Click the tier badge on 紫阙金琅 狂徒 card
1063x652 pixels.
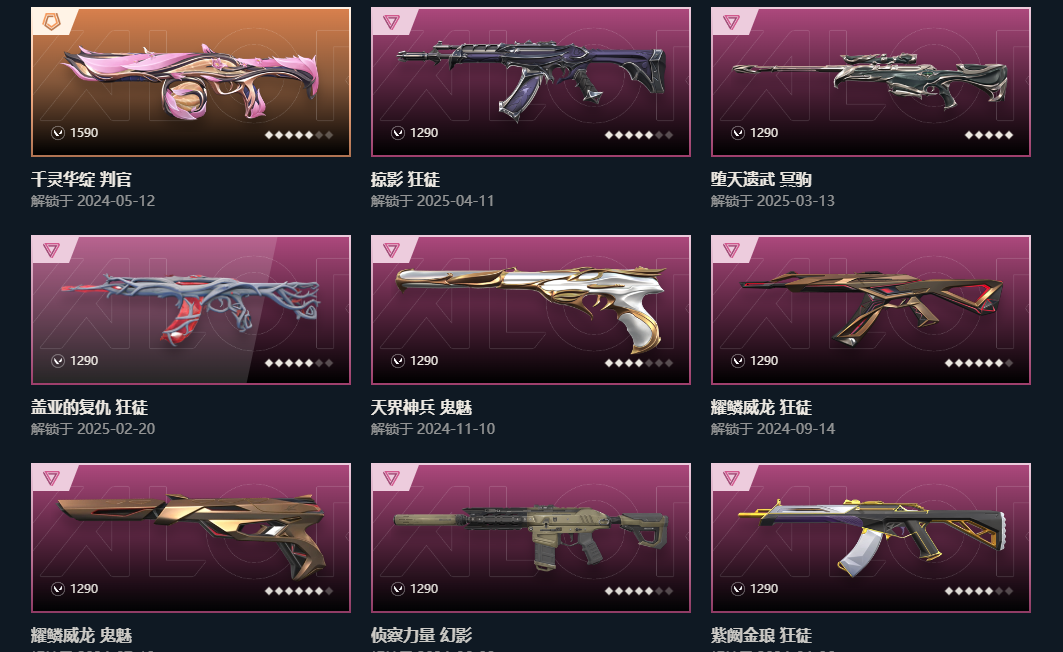[x=731, y=478]
